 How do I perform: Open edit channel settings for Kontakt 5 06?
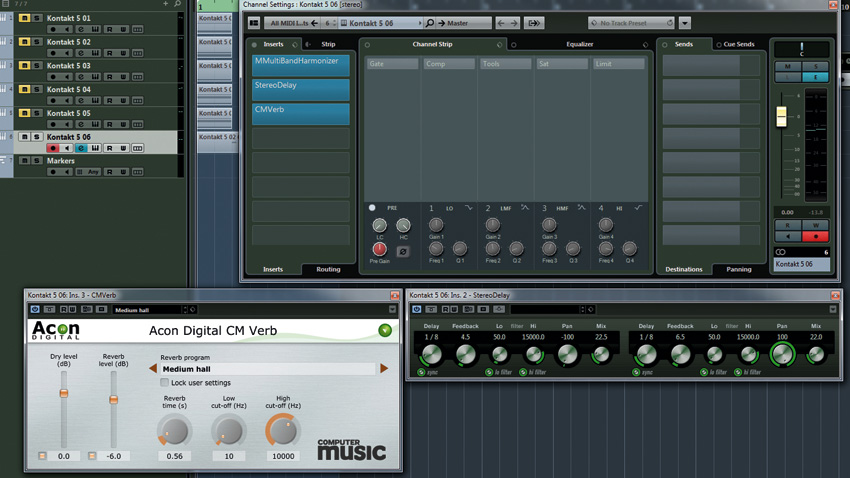[81, 148]
